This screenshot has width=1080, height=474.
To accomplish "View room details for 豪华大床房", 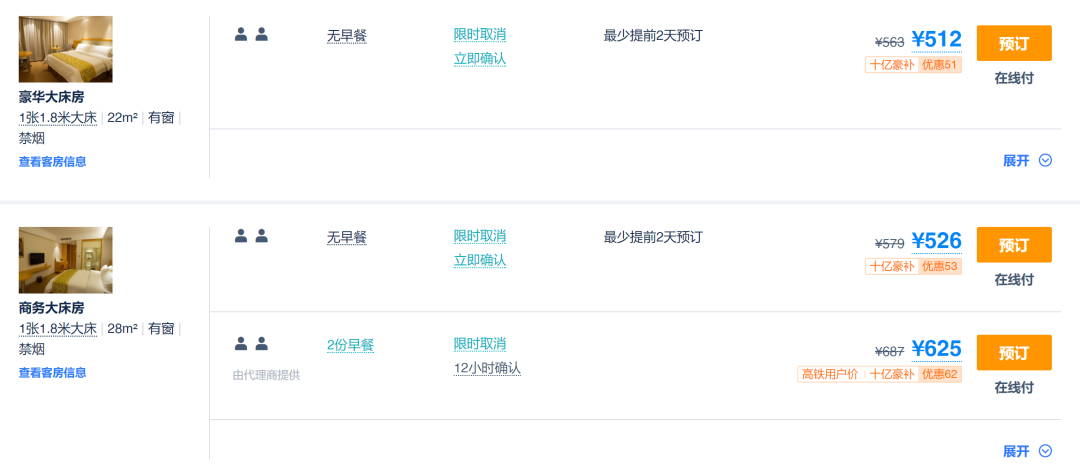I will pos(52,162).
